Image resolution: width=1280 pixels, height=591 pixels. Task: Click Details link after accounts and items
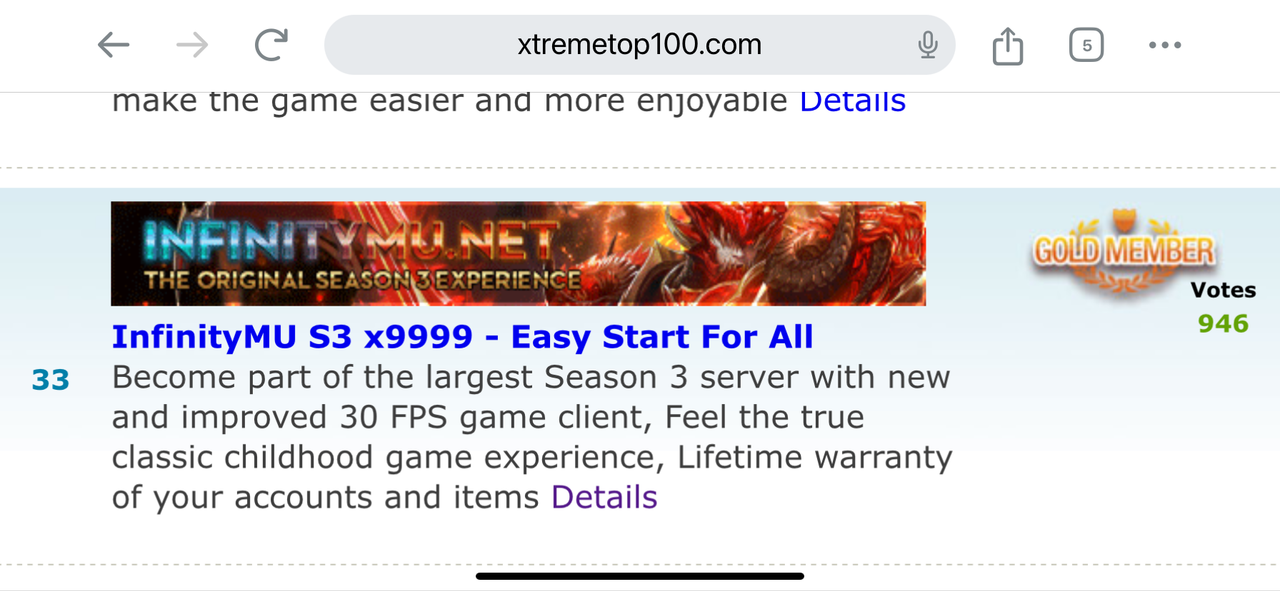(604, 497)
